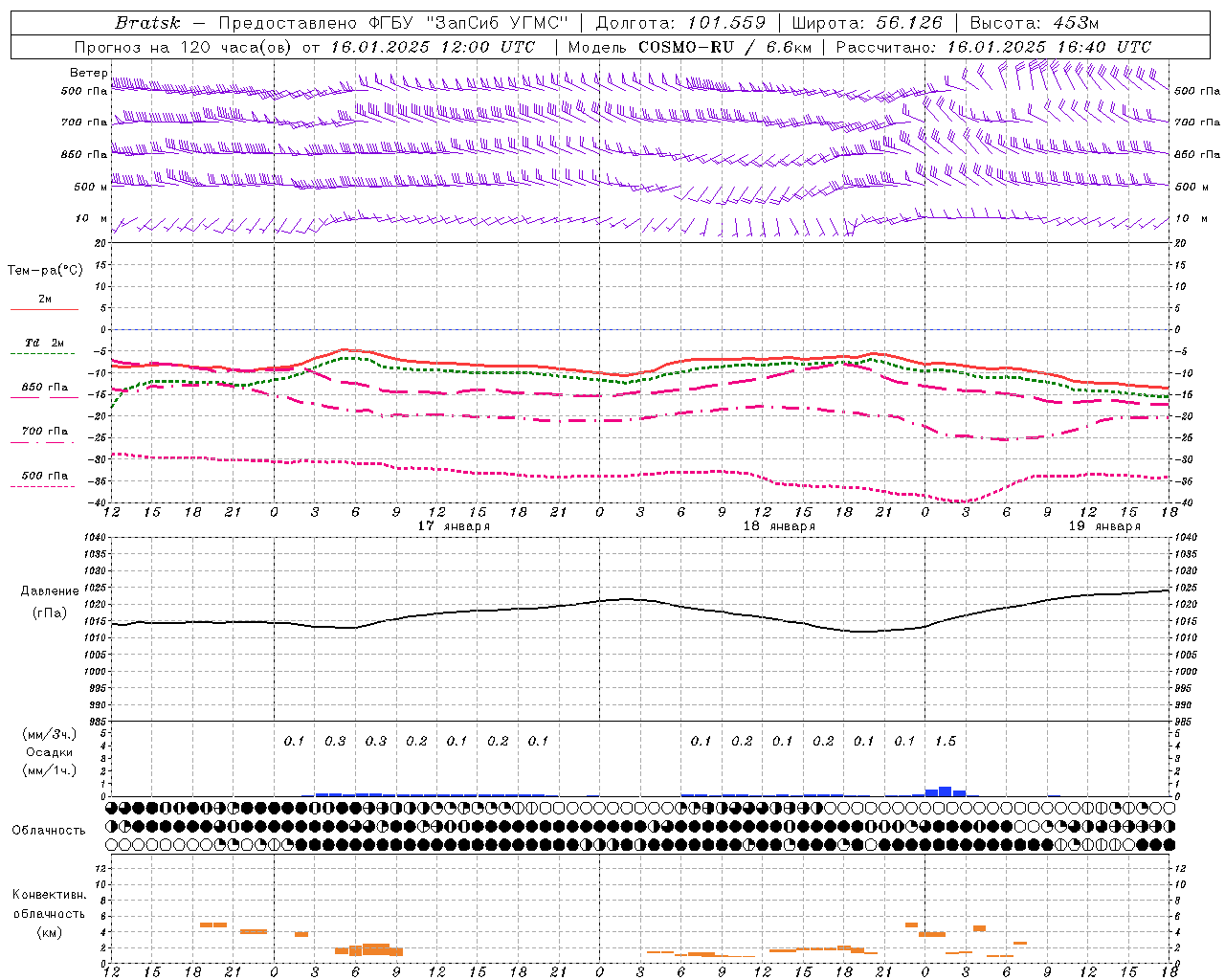Click the "Тем-ра(°C)" temperature axis title
The image size is (1225, 980).
(x=45, y=271)
